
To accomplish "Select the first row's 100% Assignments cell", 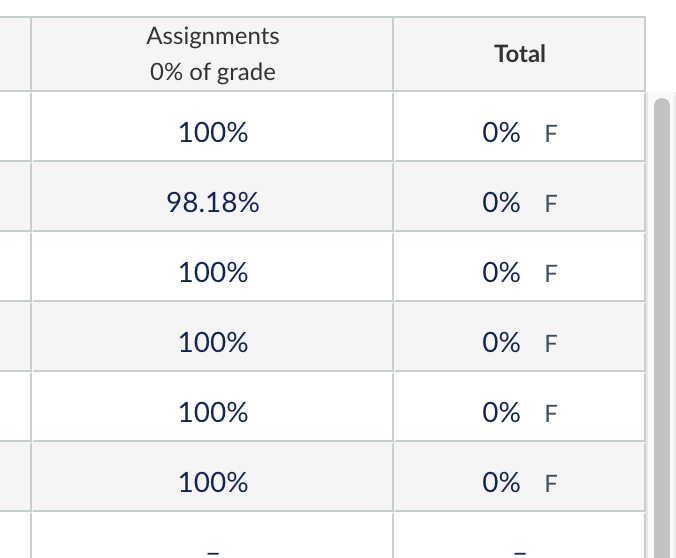I will coord(213,133).
